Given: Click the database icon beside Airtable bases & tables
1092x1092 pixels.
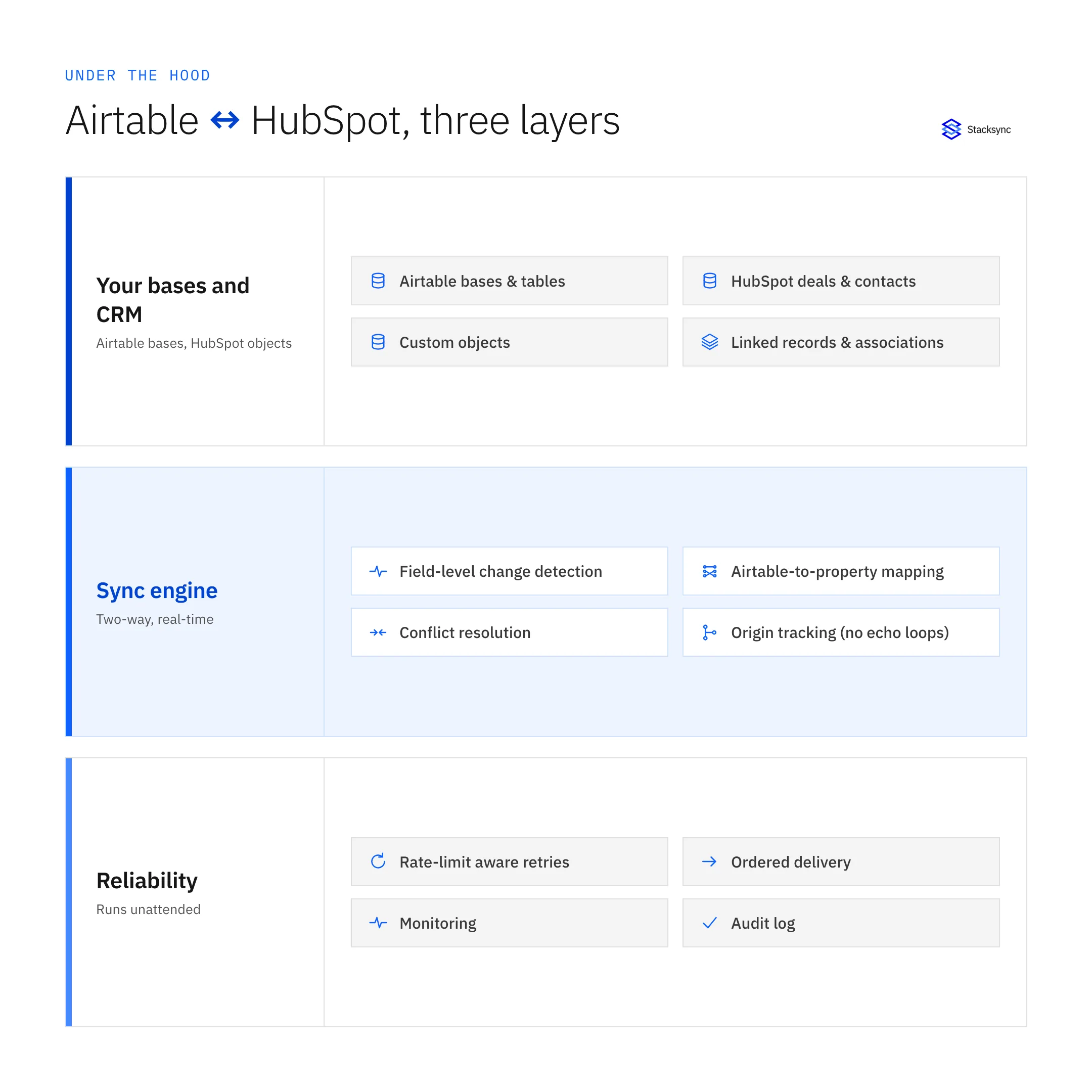Looking at the screenshot, I should tap(378, 281).
